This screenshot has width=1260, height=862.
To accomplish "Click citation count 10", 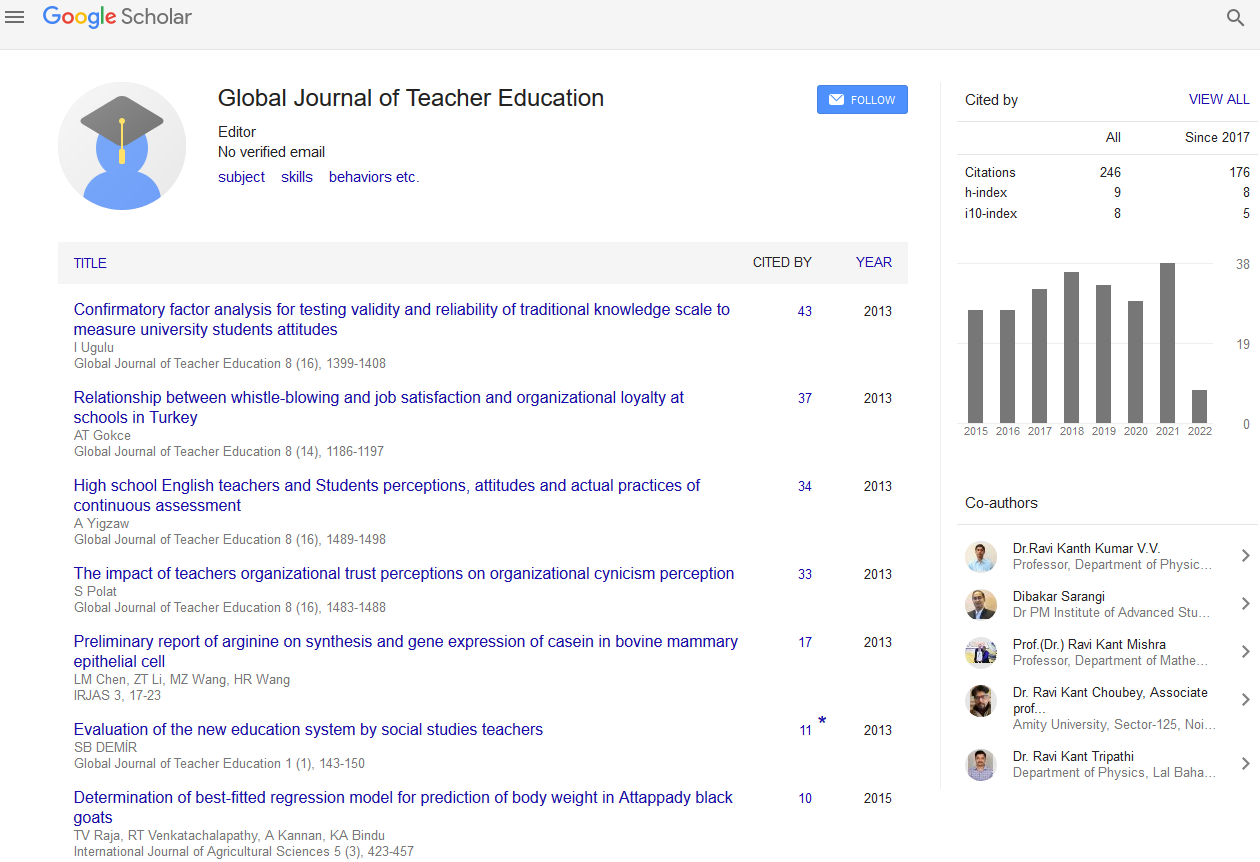I will 805,798.
